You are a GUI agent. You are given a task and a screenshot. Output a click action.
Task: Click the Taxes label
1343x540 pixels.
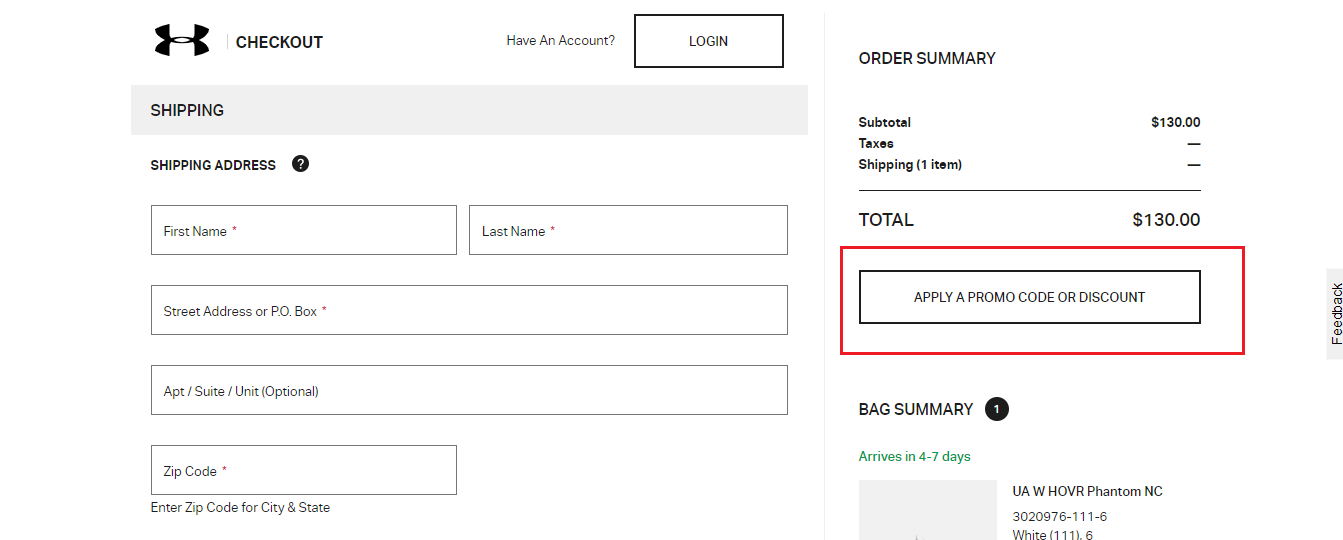pos(876,143)
